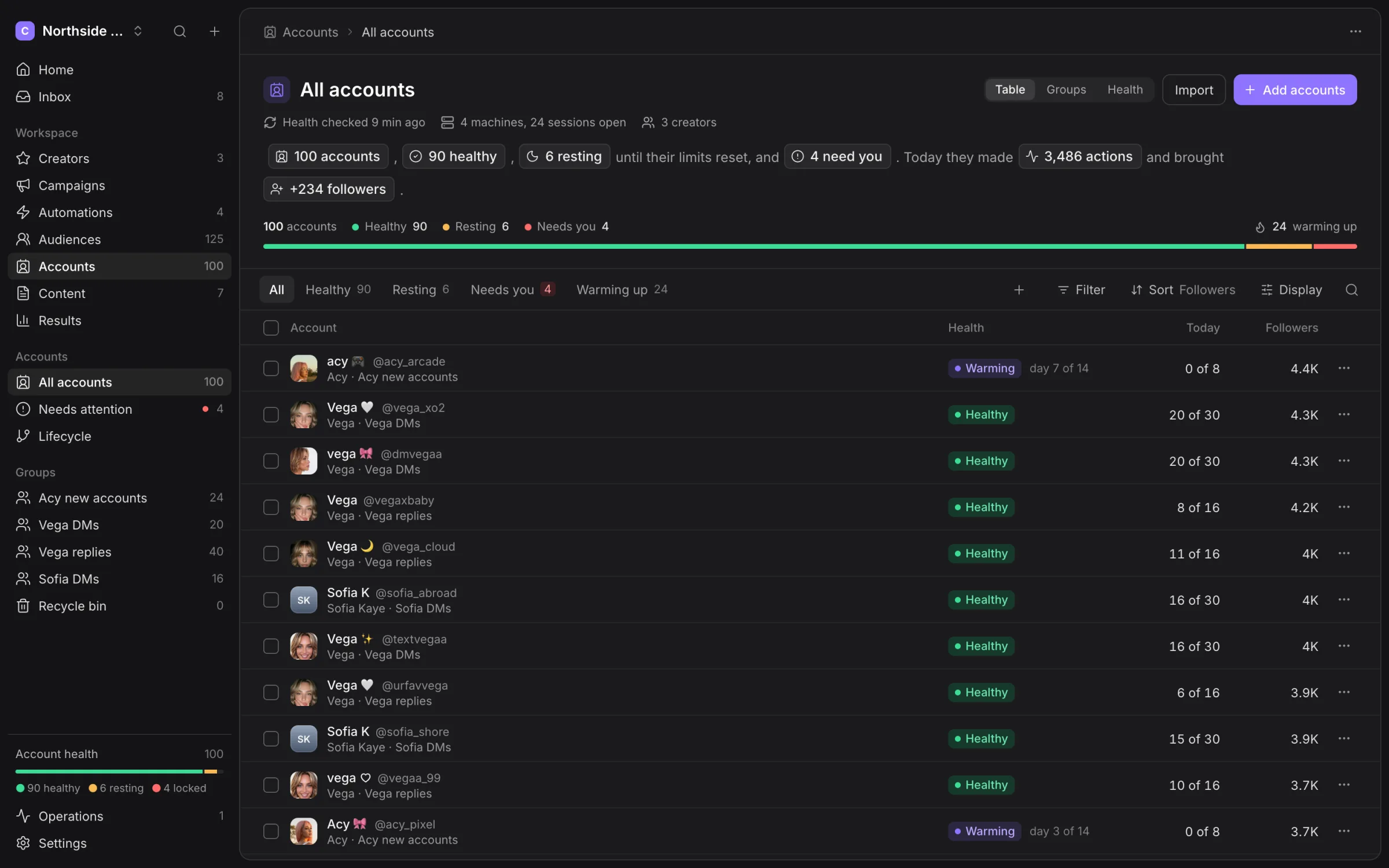Go to Creators in the Workspace section
Image resolution: width=1389 pixels, height=868 pixels.
[x=119, y=158]
